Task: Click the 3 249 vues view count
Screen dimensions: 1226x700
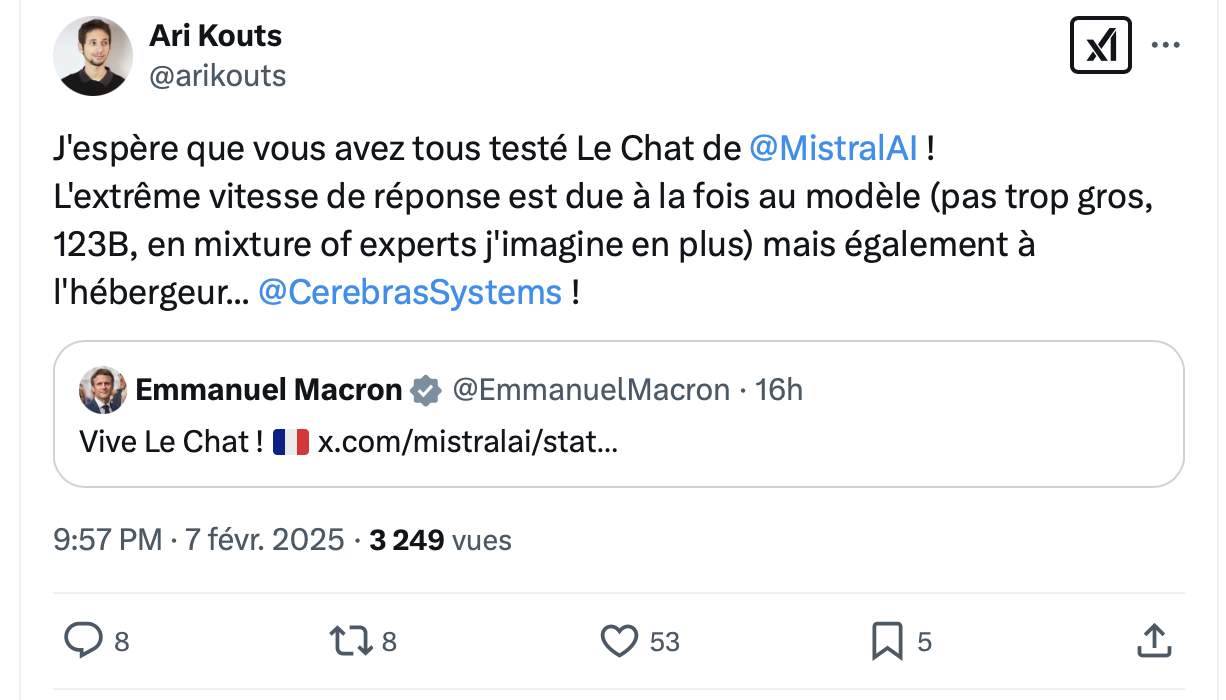Action: pos(440,540)
